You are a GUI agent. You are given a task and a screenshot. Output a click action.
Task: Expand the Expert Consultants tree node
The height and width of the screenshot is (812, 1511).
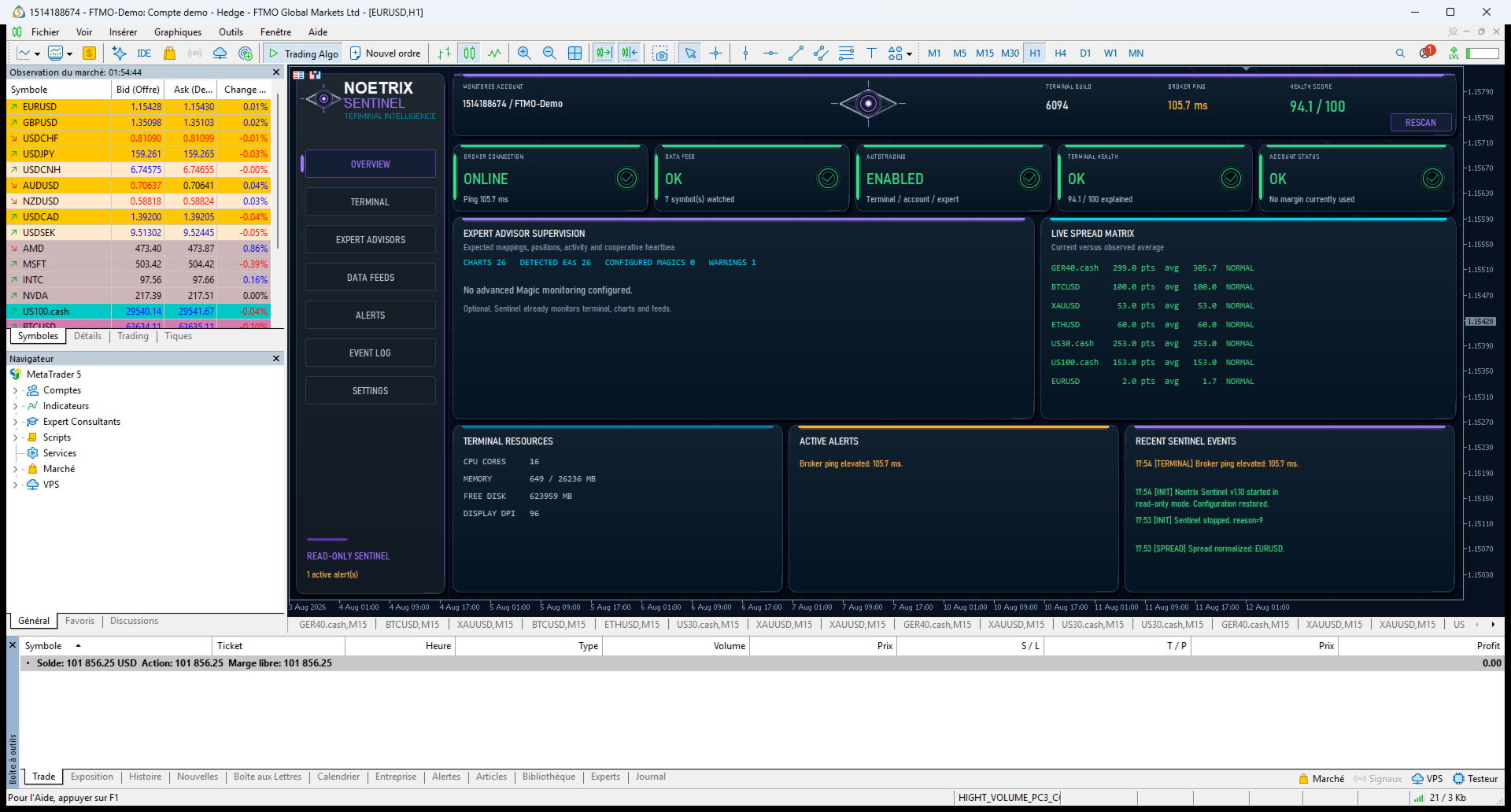(x=15, y=422)
